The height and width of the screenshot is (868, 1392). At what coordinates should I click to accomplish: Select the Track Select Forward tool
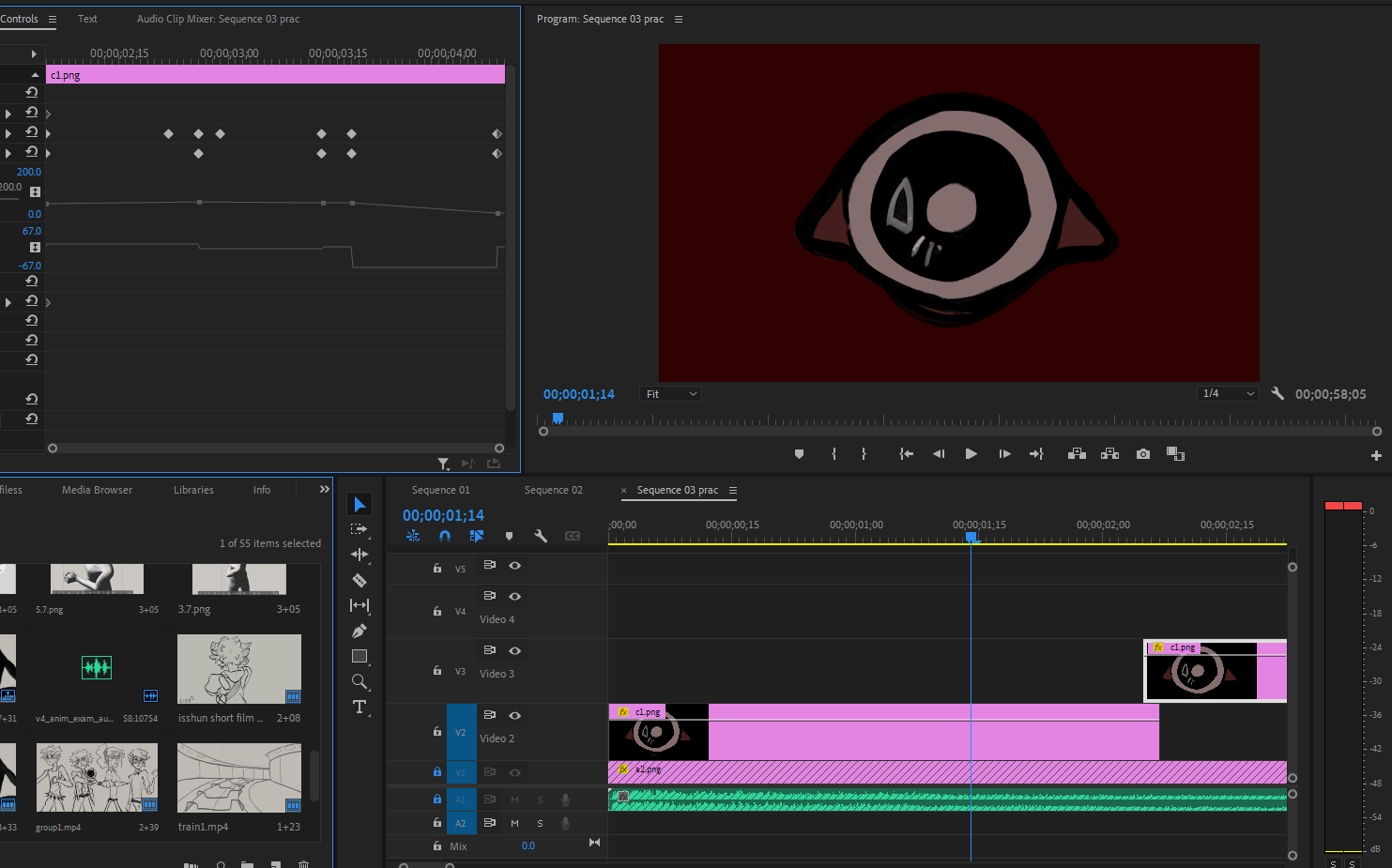[x=359, y=529]
